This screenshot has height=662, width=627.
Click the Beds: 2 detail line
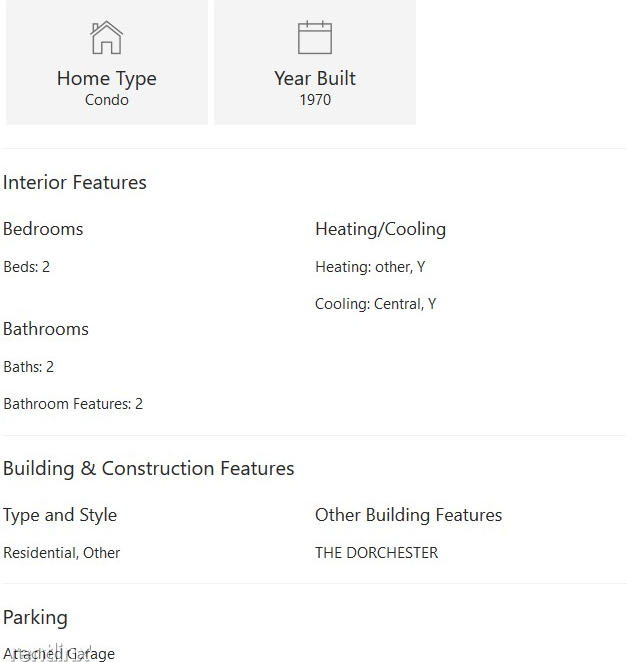[x=26, y=267]
